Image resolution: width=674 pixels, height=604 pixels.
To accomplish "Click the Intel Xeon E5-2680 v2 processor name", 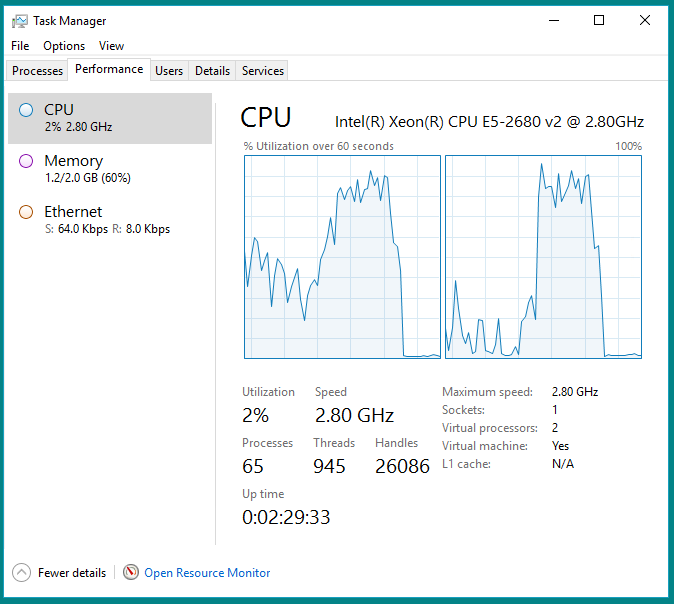I will pyautogui.click(x=489, y=122).
